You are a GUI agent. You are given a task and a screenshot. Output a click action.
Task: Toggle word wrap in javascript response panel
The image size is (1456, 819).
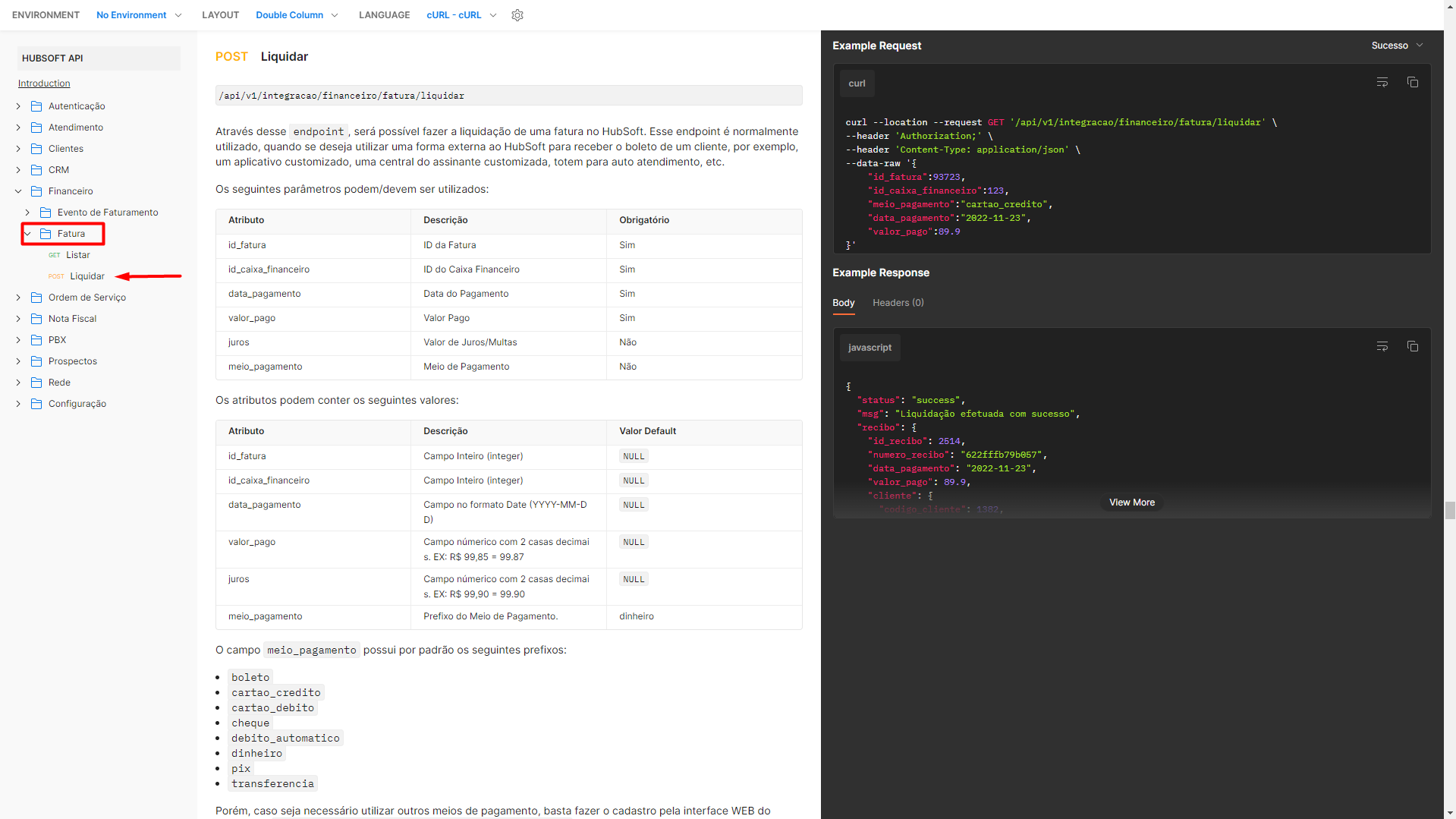coord(1382,346)
